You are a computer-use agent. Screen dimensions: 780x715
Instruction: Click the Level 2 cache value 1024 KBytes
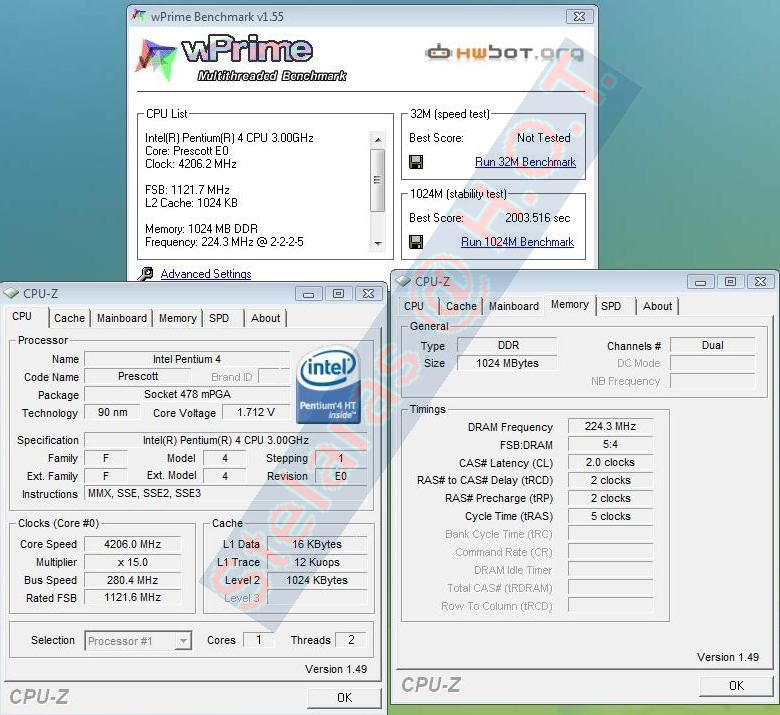(317, 580)
